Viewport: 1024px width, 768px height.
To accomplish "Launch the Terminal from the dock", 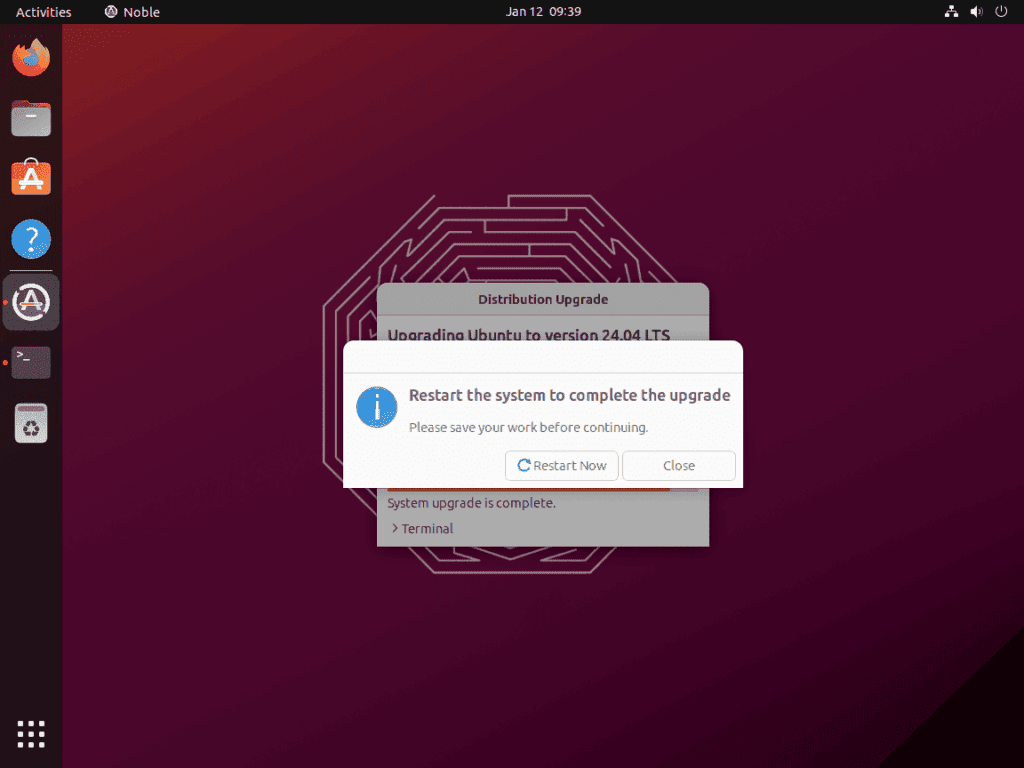I will pos(30,362).
